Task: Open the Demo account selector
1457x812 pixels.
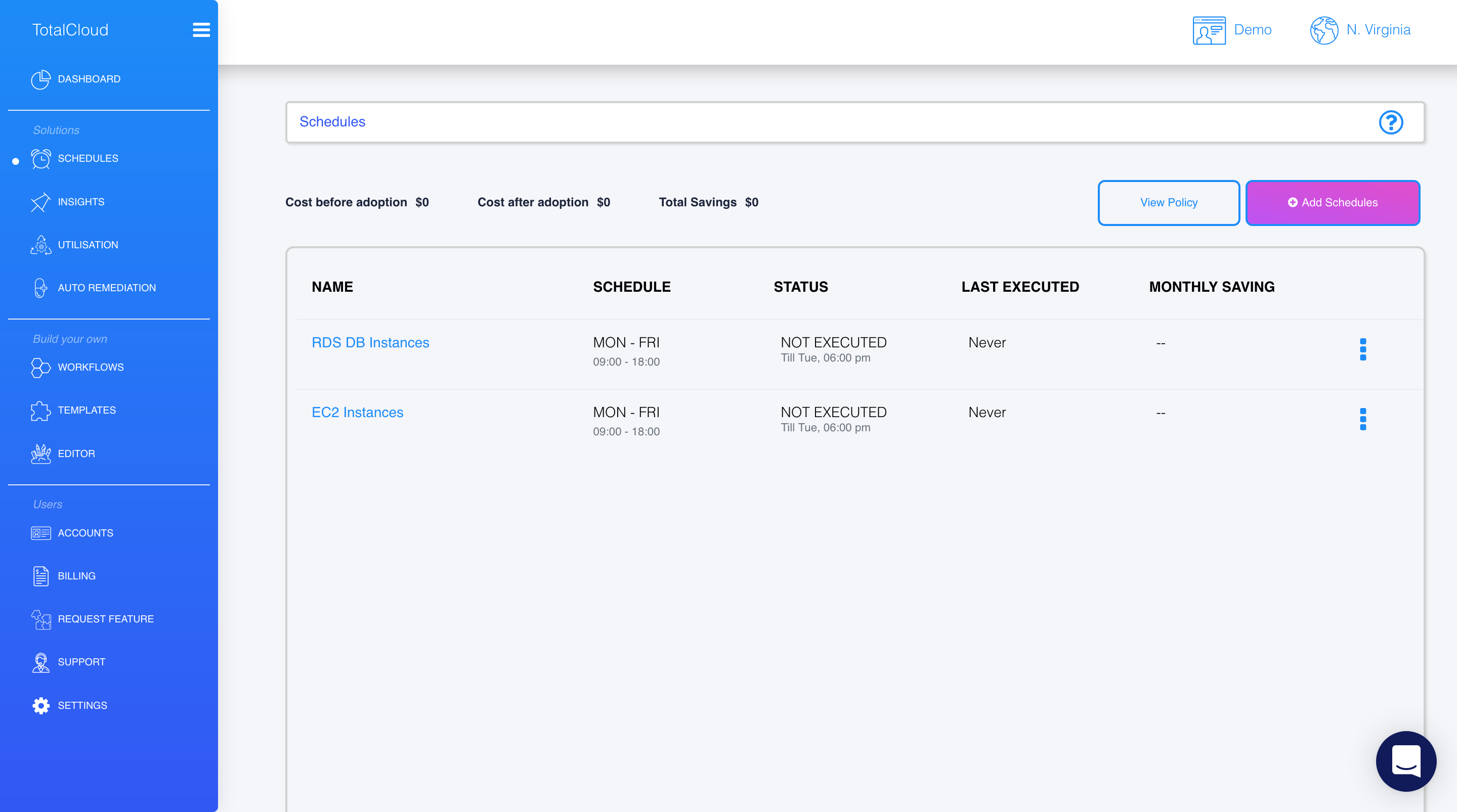Action: [1232, 30]
